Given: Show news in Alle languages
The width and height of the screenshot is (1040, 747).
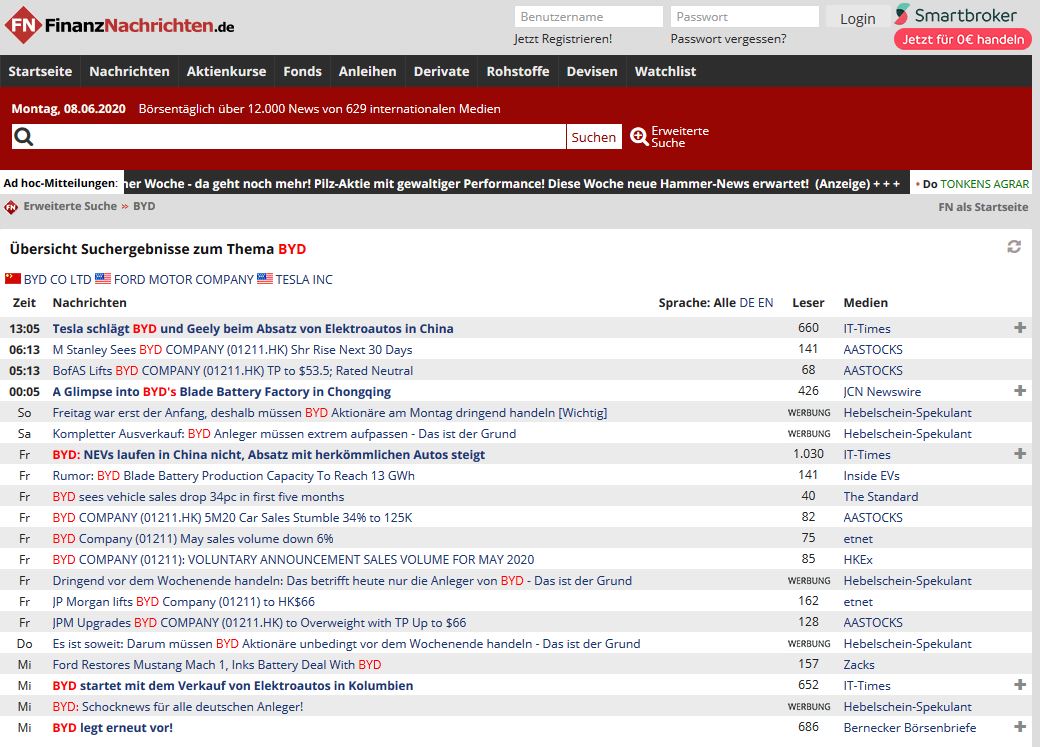Looking at the screenshot, I should 724,303.
